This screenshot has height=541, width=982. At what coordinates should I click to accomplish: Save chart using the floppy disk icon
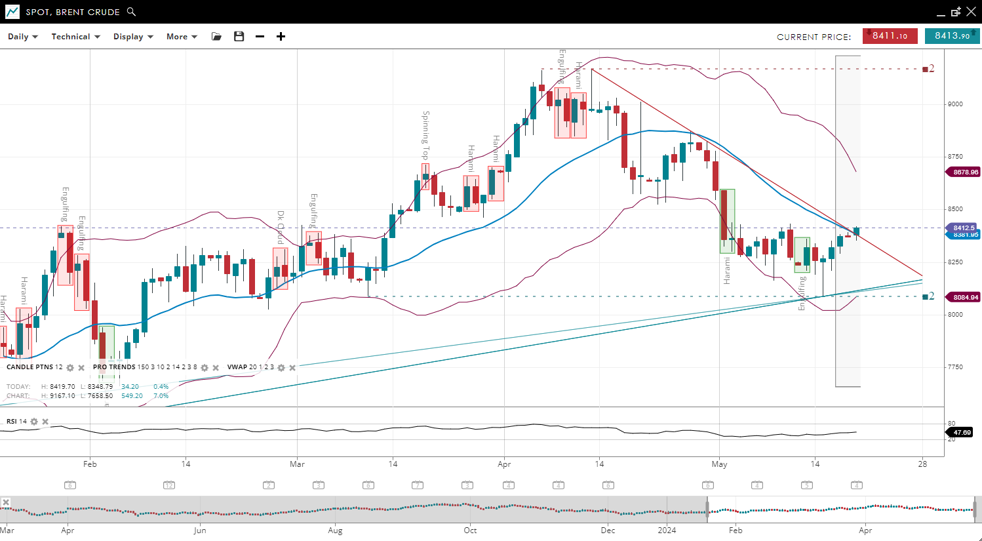pos(239,37)
